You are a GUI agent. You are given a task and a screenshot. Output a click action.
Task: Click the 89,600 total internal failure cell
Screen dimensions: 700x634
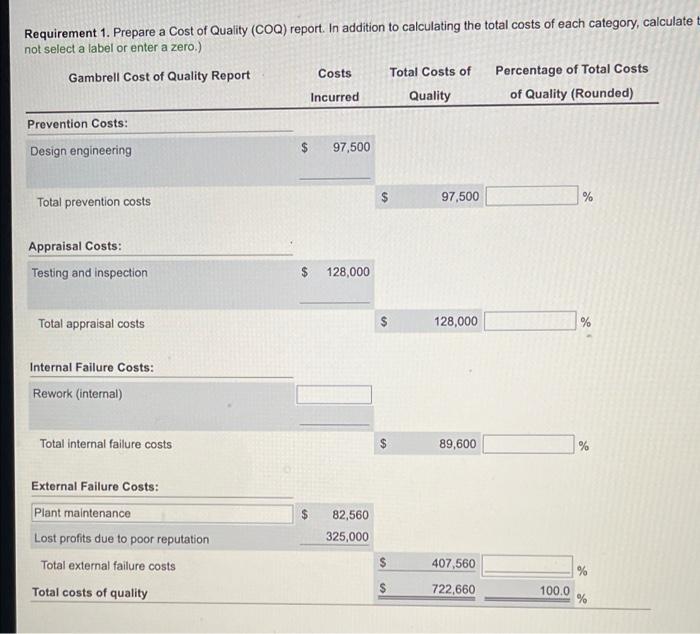click(x=428, y=444)
